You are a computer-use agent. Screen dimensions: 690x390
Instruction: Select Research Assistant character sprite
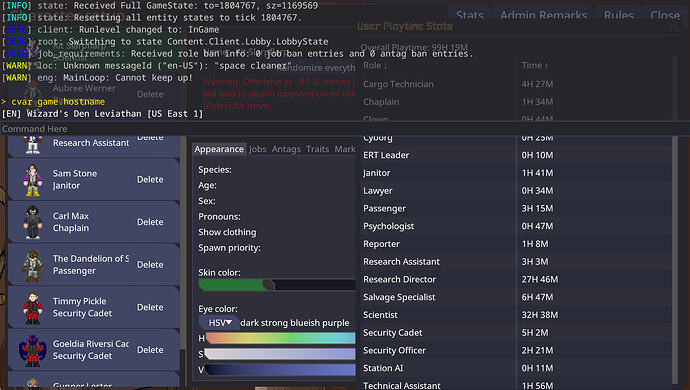tap(33, 144)
